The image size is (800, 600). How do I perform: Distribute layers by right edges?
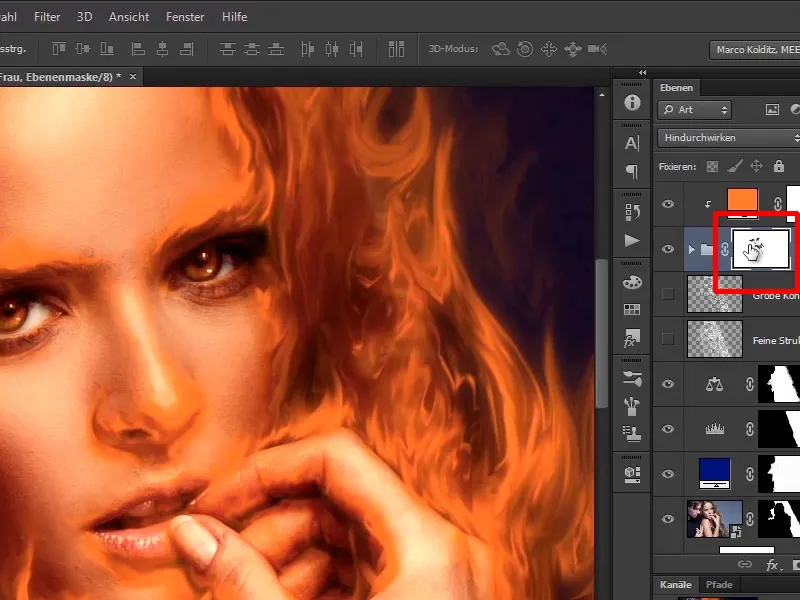tap(356, 49)
